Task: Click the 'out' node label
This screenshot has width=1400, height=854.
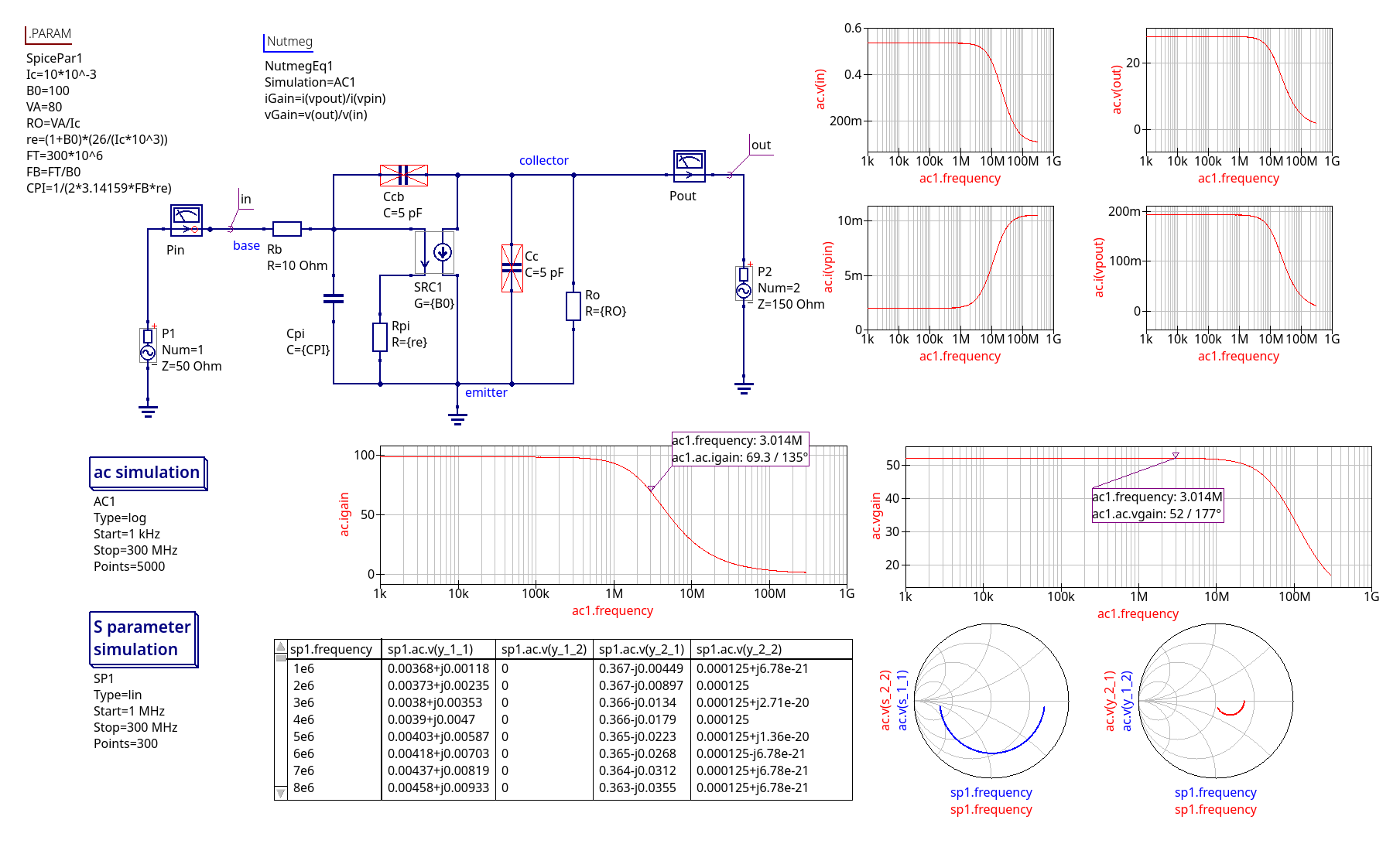Action: point(761,145)
